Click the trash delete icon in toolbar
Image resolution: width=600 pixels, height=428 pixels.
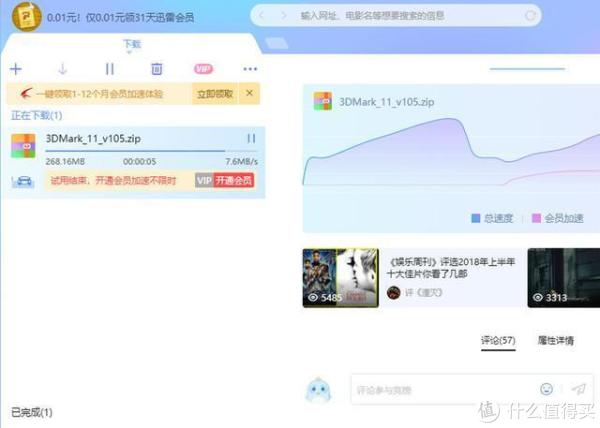point(156,69)
